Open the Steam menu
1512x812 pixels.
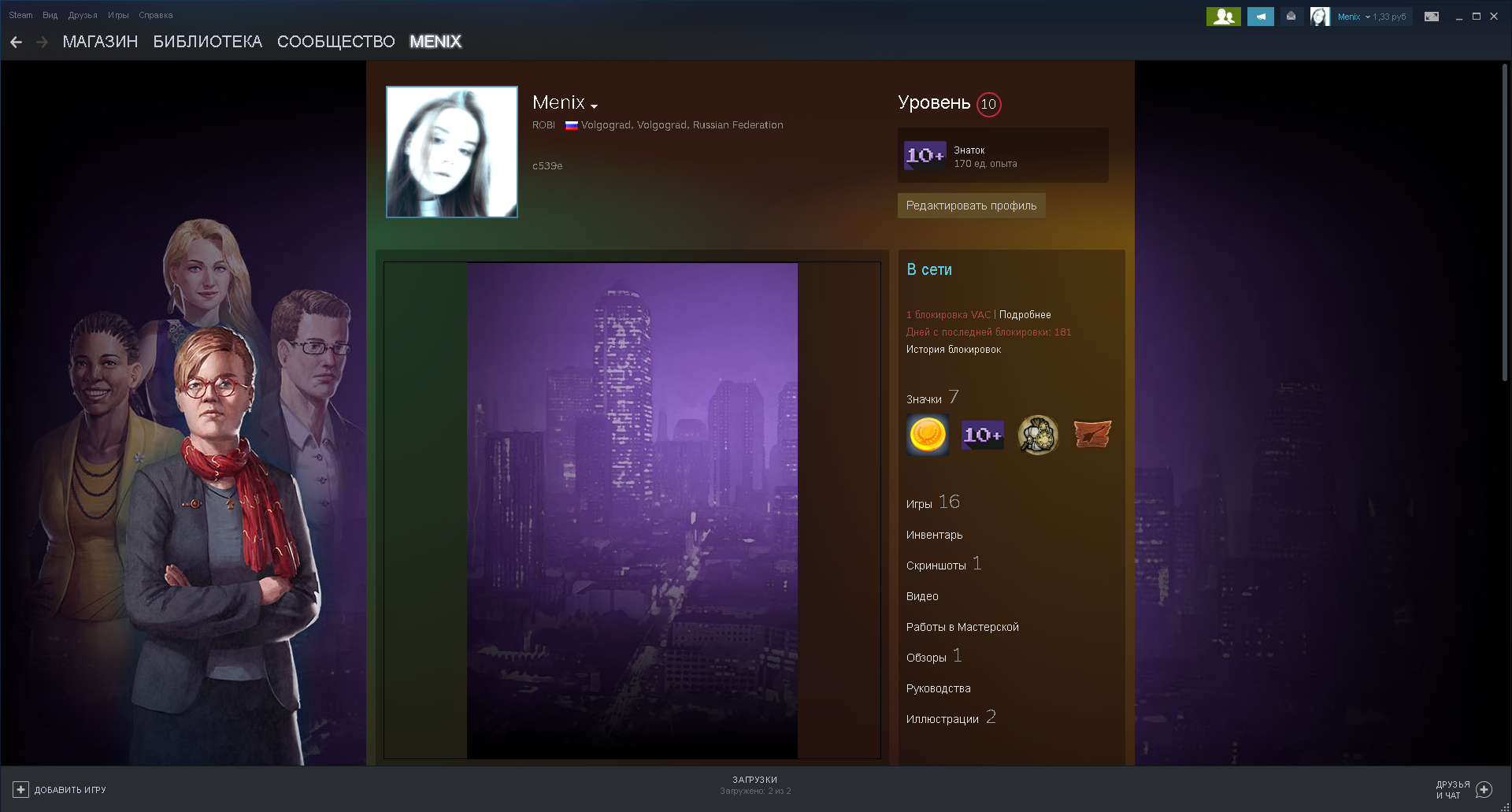pos(20,15)
